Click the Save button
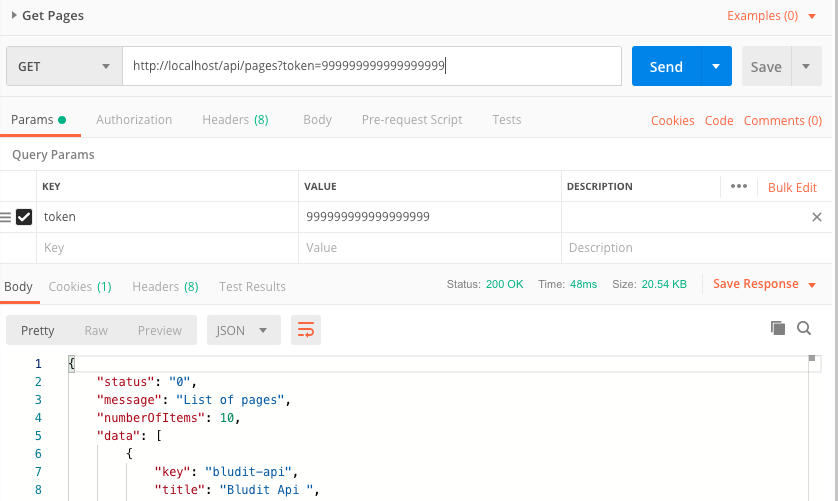The width and height of the screenshot is (838, 501). click(766, 66)
